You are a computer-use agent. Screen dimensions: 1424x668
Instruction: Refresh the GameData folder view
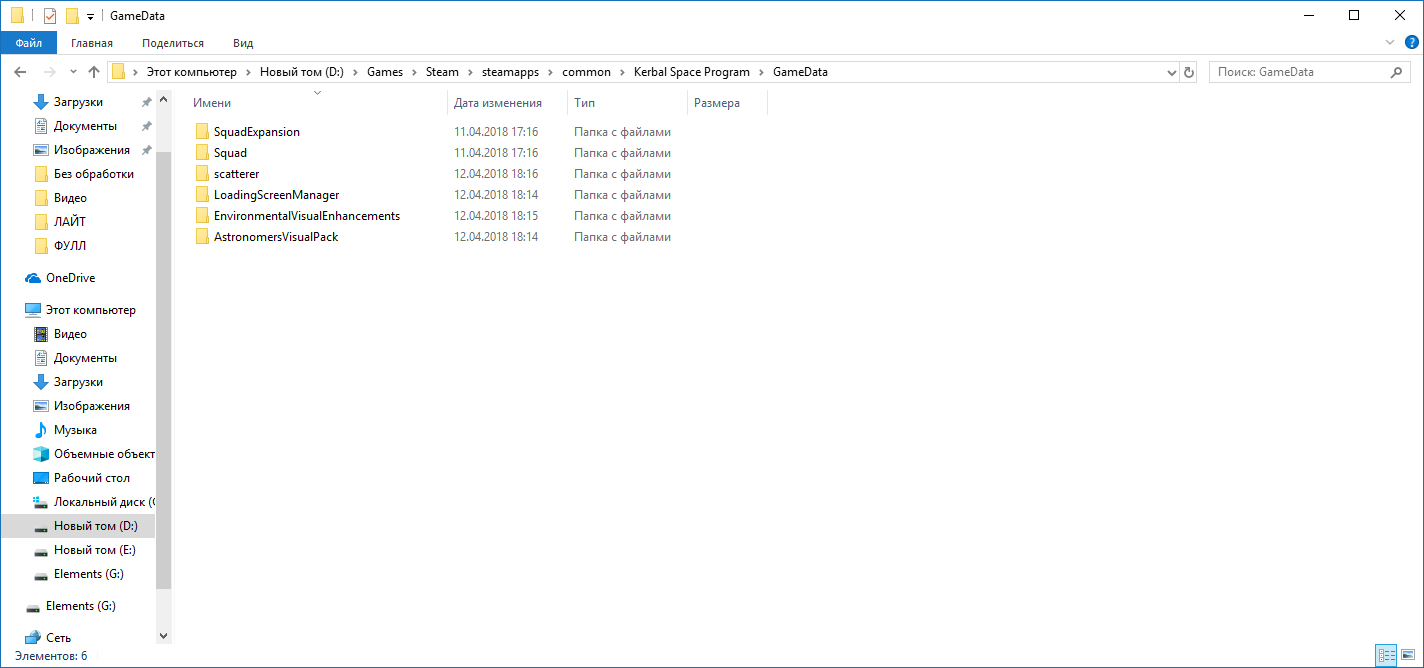click(1189, 72)
